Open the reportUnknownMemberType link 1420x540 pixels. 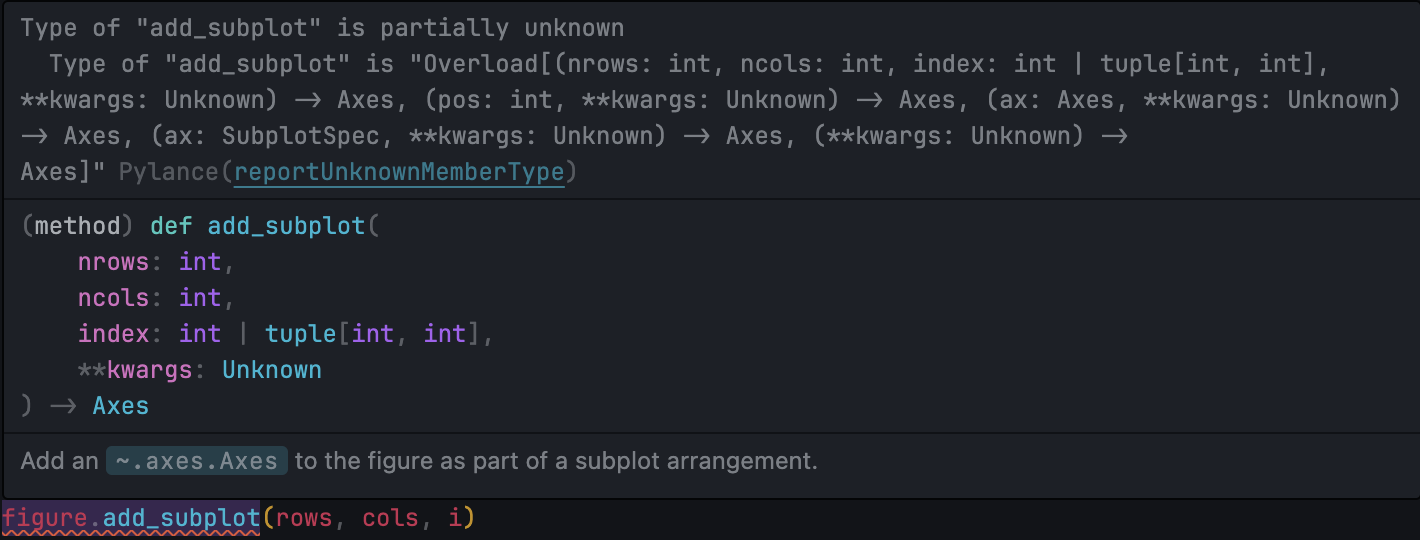tap(400, 172)
